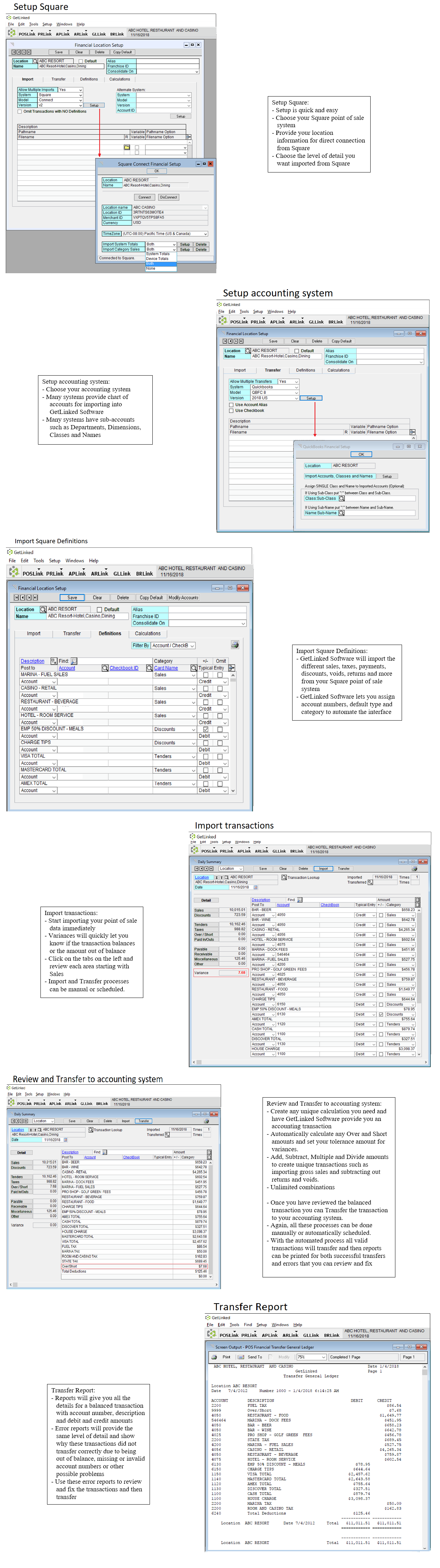Open the calendar icon beside Date in Import transactions
This screenshot has width=440, height=1568.
(x=256, y=887)
